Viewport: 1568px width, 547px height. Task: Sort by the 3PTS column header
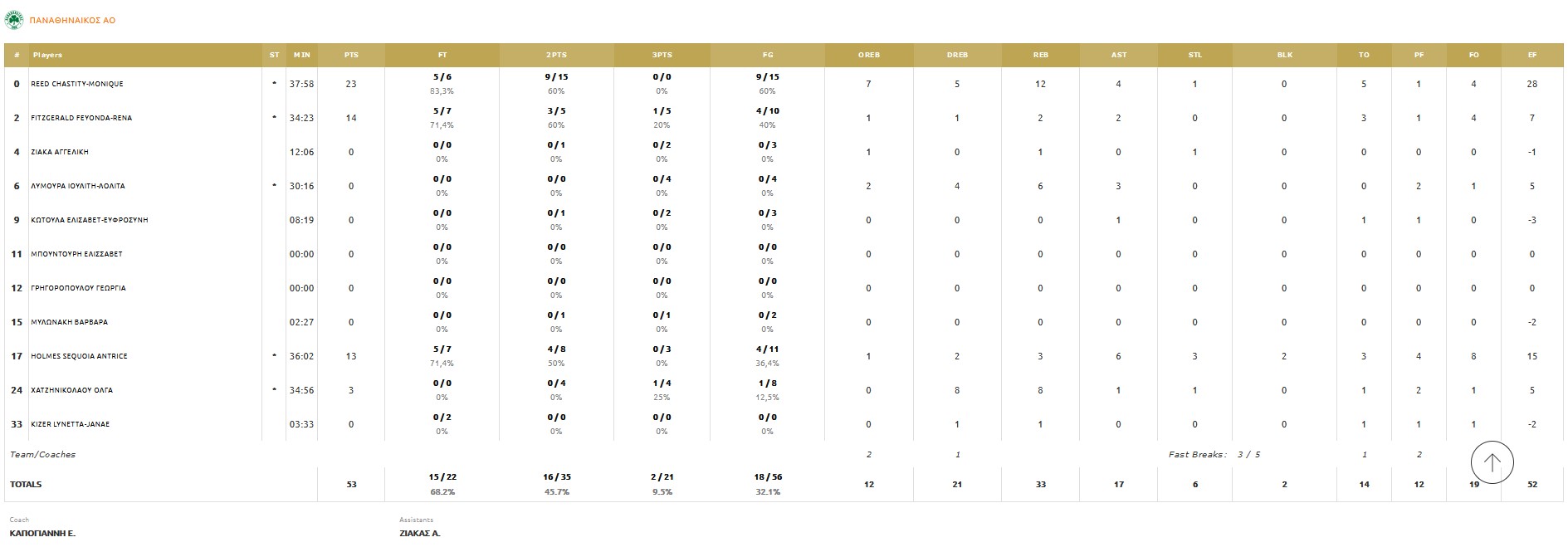[x=662, y=55]
